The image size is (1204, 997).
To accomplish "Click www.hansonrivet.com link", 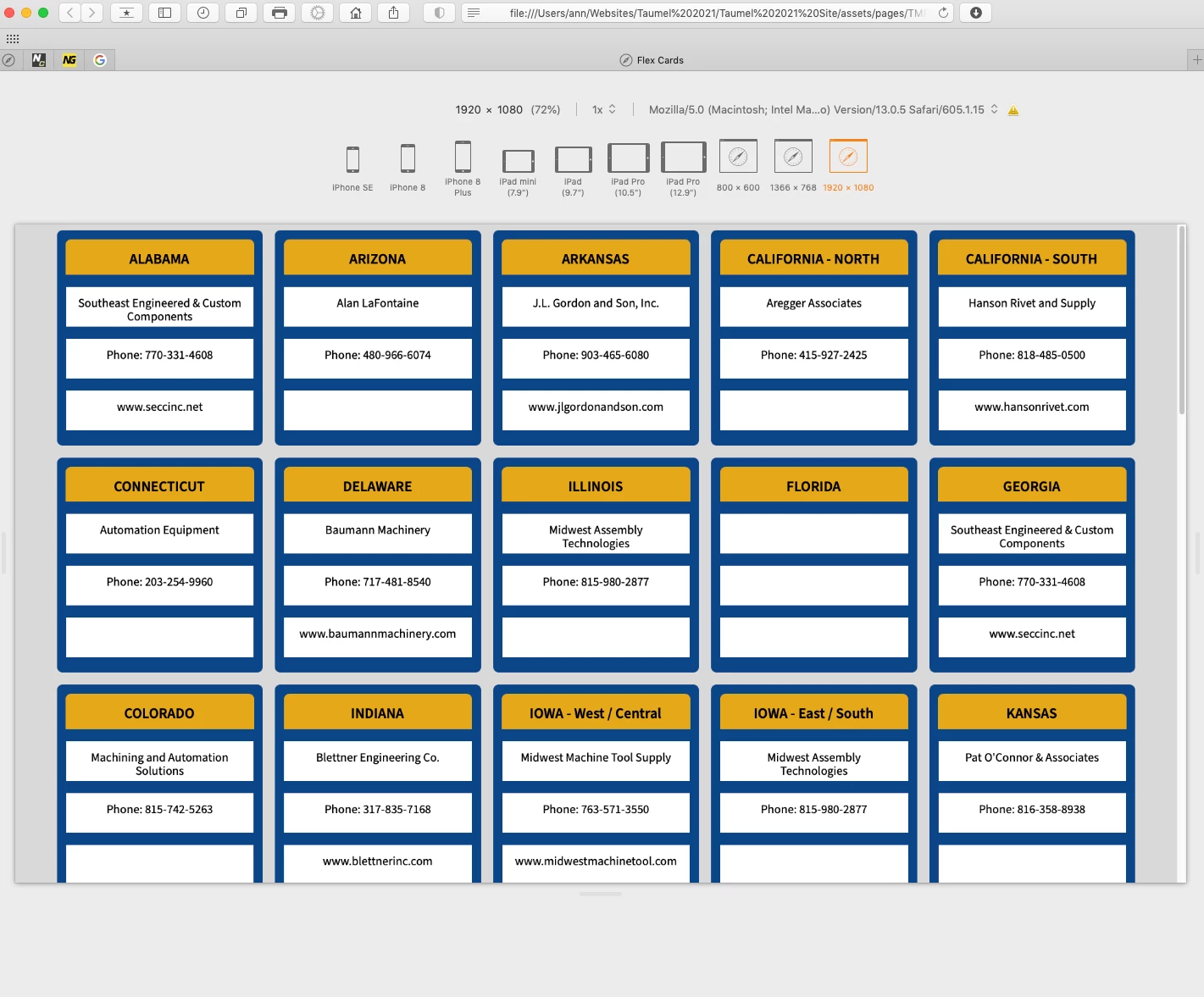I will (1032, 407).
